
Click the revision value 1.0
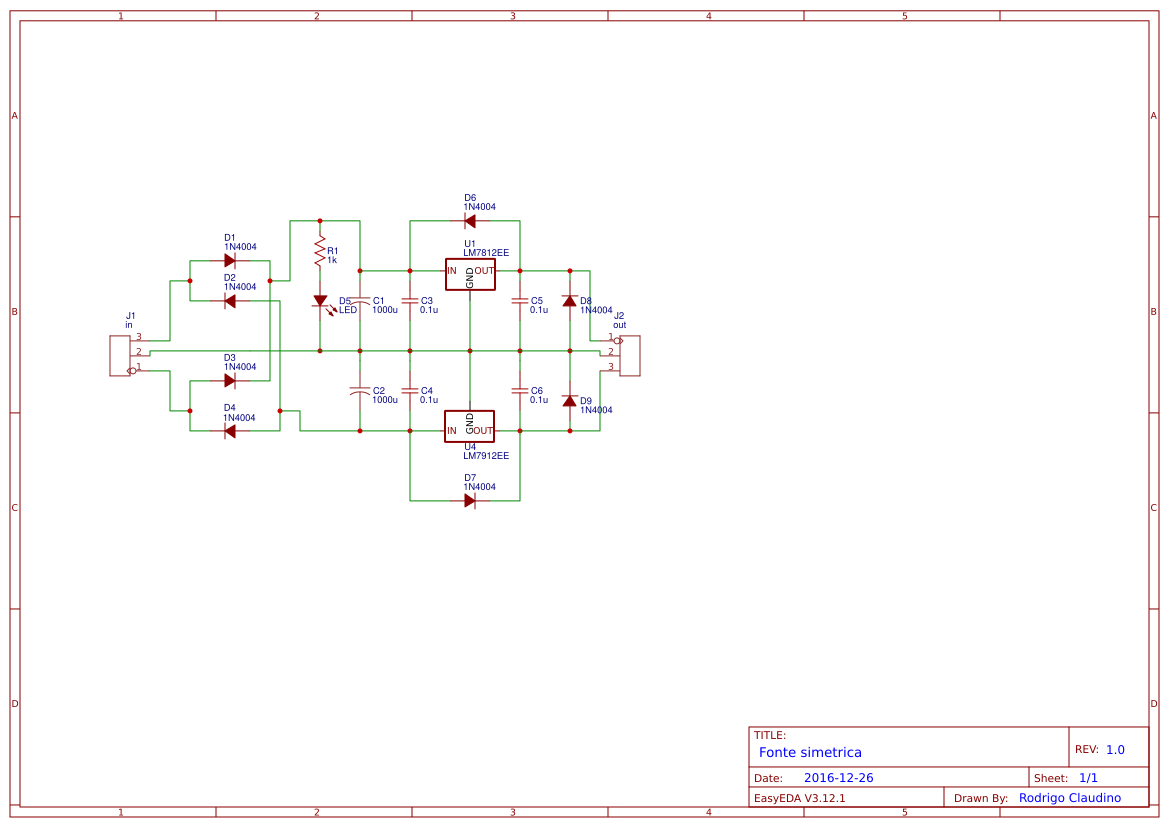click(1115, 750)
